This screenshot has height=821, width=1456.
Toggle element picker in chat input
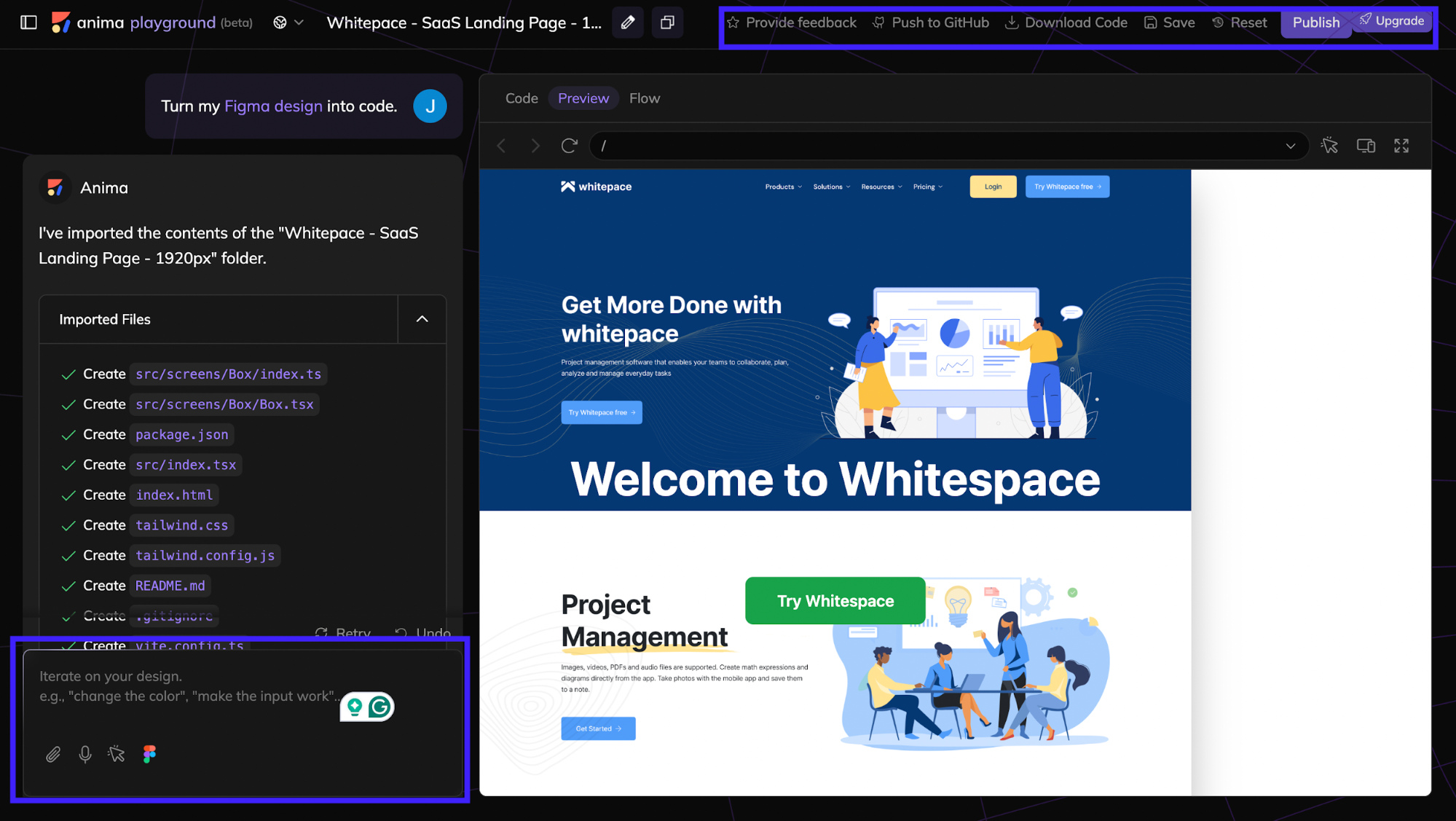click(x=117, y=754)
